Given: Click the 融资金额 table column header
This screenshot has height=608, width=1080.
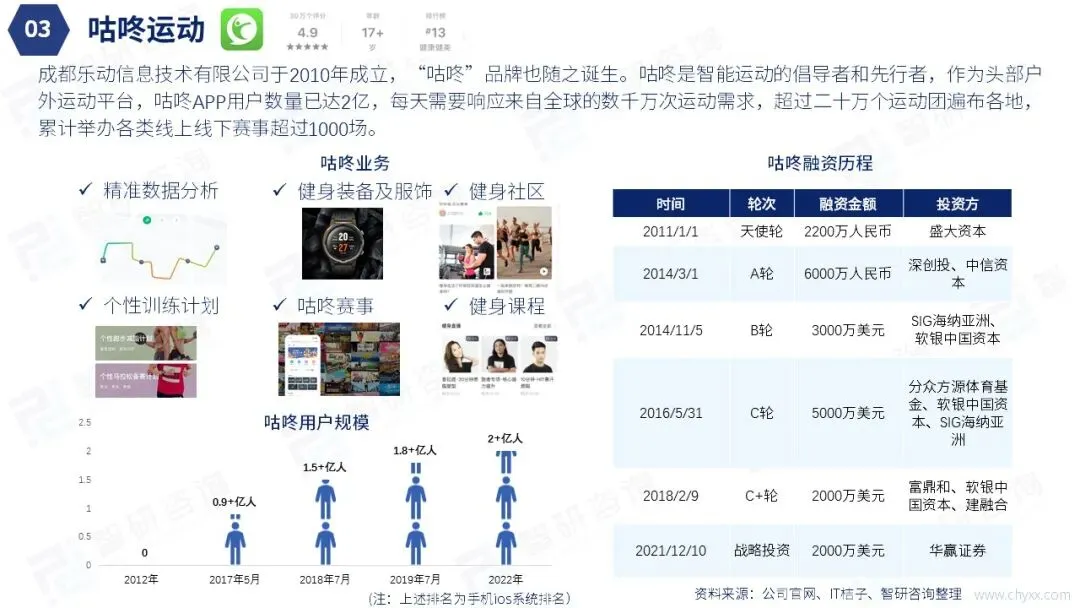Looking at the screenshot, I should coord(848,203).
